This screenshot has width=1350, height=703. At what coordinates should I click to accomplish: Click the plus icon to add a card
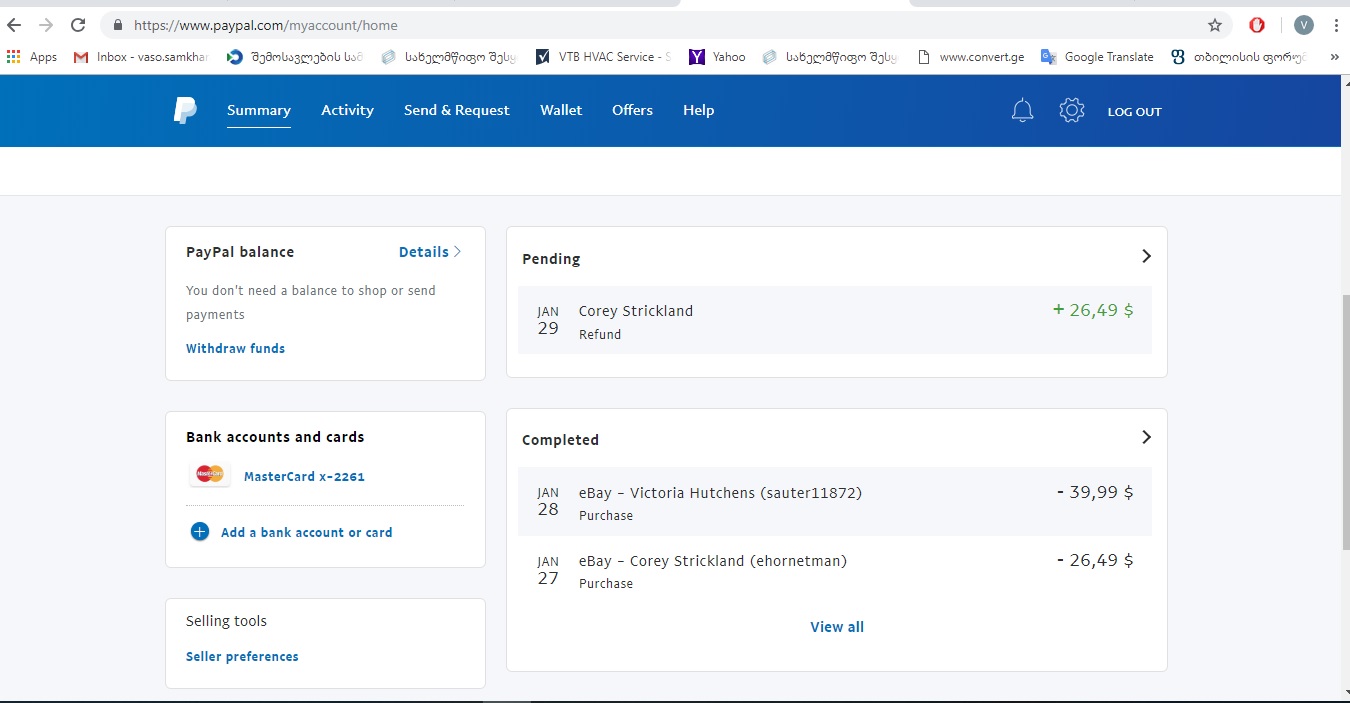tap(200, 532)
